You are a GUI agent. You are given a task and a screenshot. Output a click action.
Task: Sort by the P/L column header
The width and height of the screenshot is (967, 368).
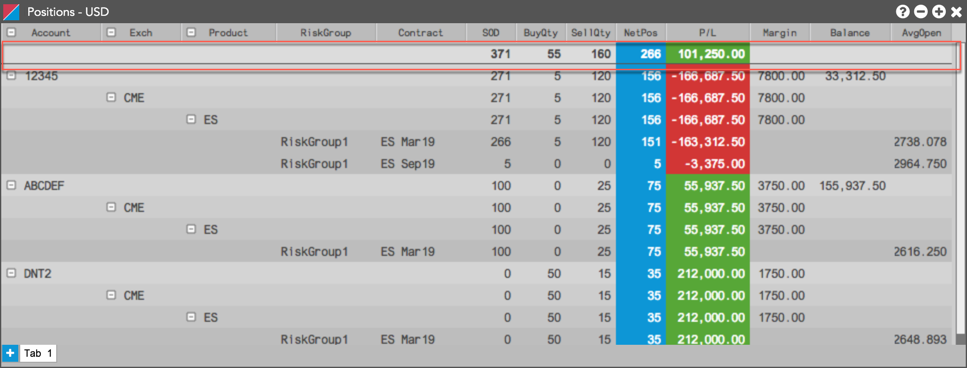pos(708,33)
